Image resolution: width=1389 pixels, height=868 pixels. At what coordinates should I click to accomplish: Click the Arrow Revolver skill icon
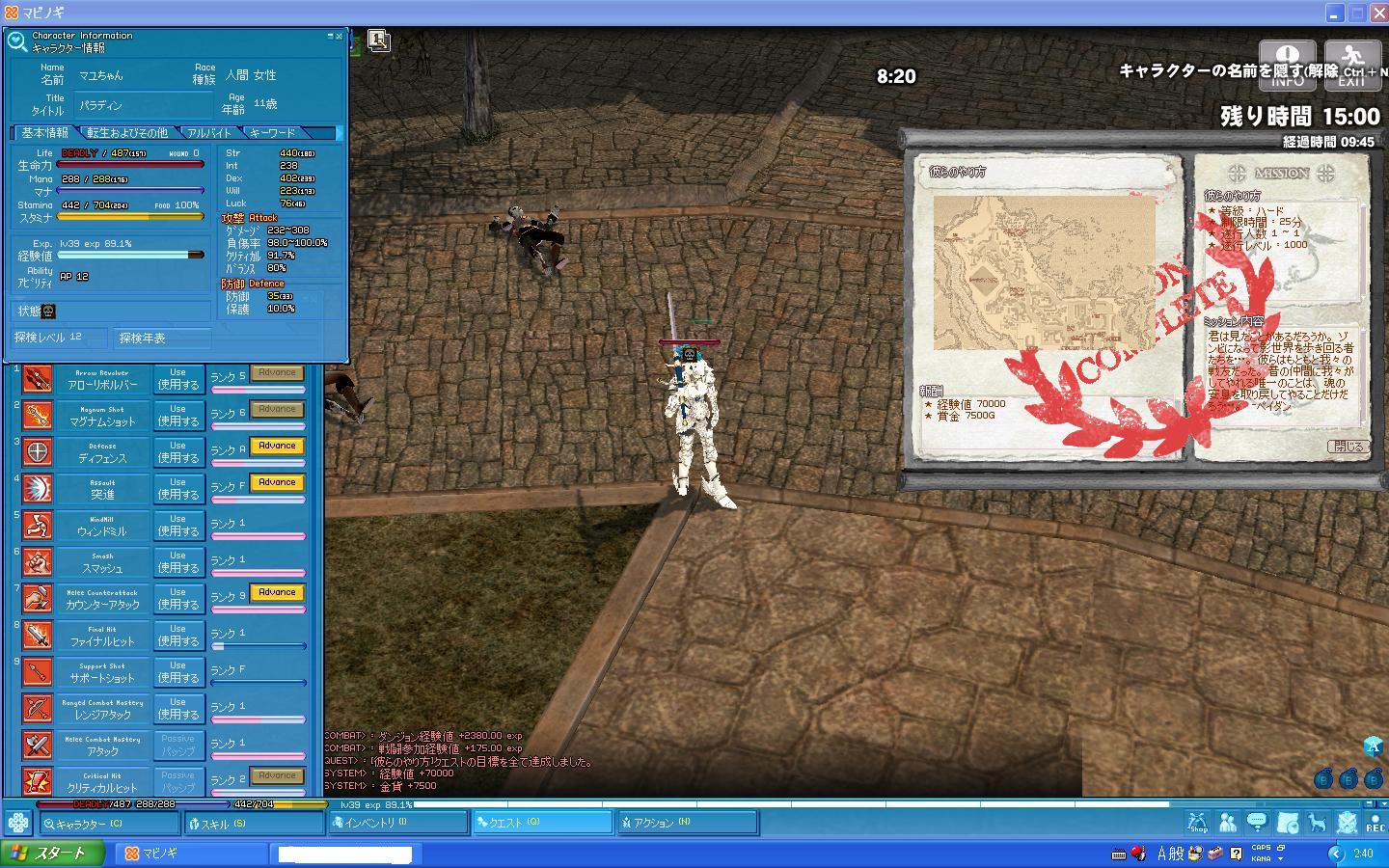37,379
